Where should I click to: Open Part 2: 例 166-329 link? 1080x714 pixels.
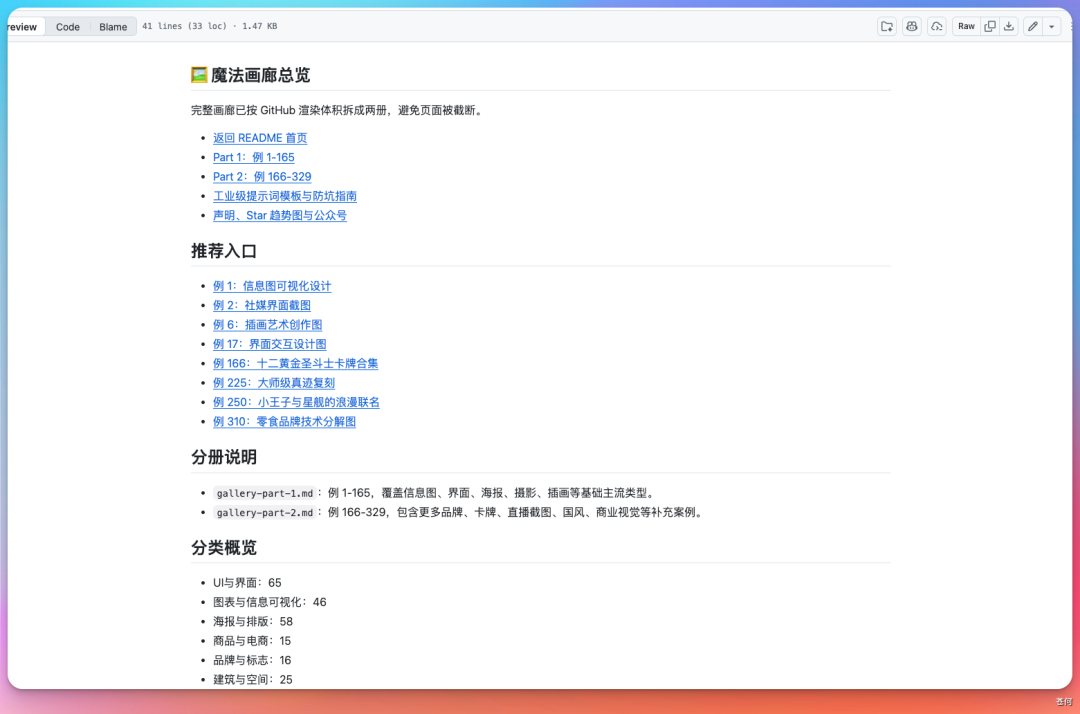click(x=262, y=176)
